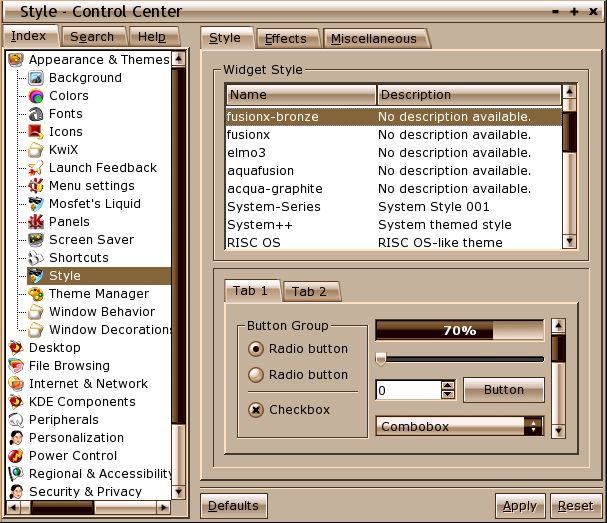607x523 pixels.
Task: Click the Shortcuts icon
Action: pos(36,258)
